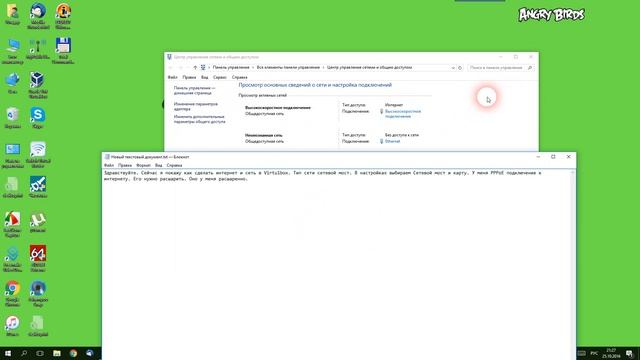Maximize the Notepad window
The height and width of the screenshot is (360, 640).
(x=553, y=157)
